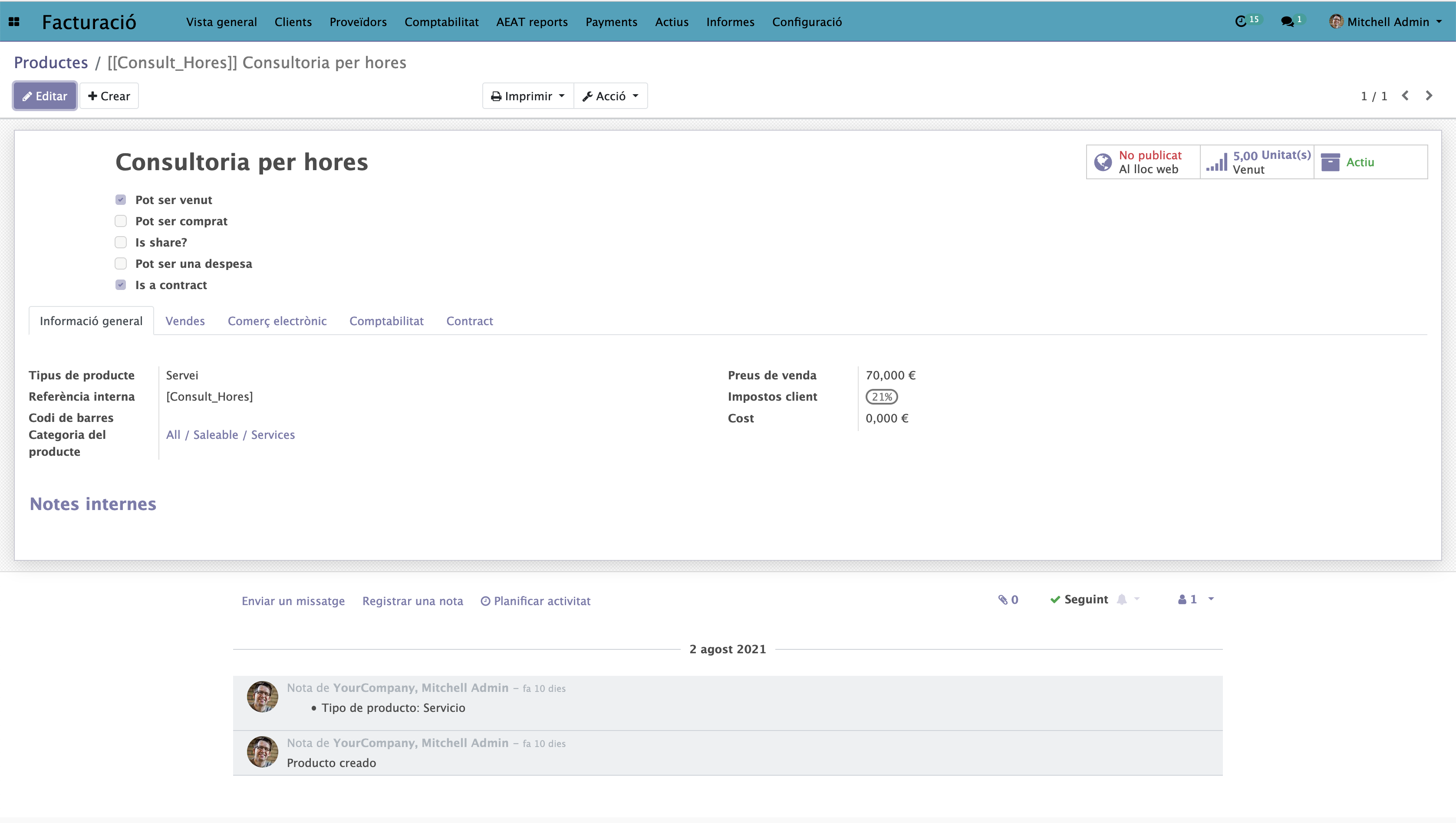Click the avatar on the Tipo de producto note

(x=262, y=696)
